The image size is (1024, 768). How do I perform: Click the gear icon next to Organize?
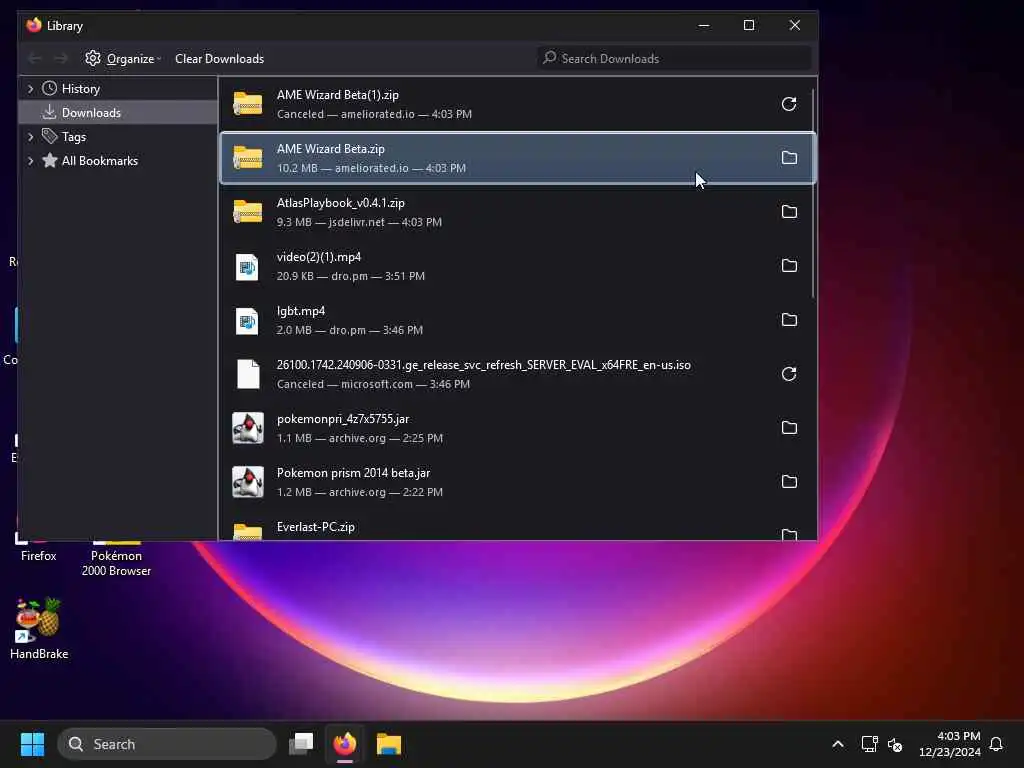point(93,58)
